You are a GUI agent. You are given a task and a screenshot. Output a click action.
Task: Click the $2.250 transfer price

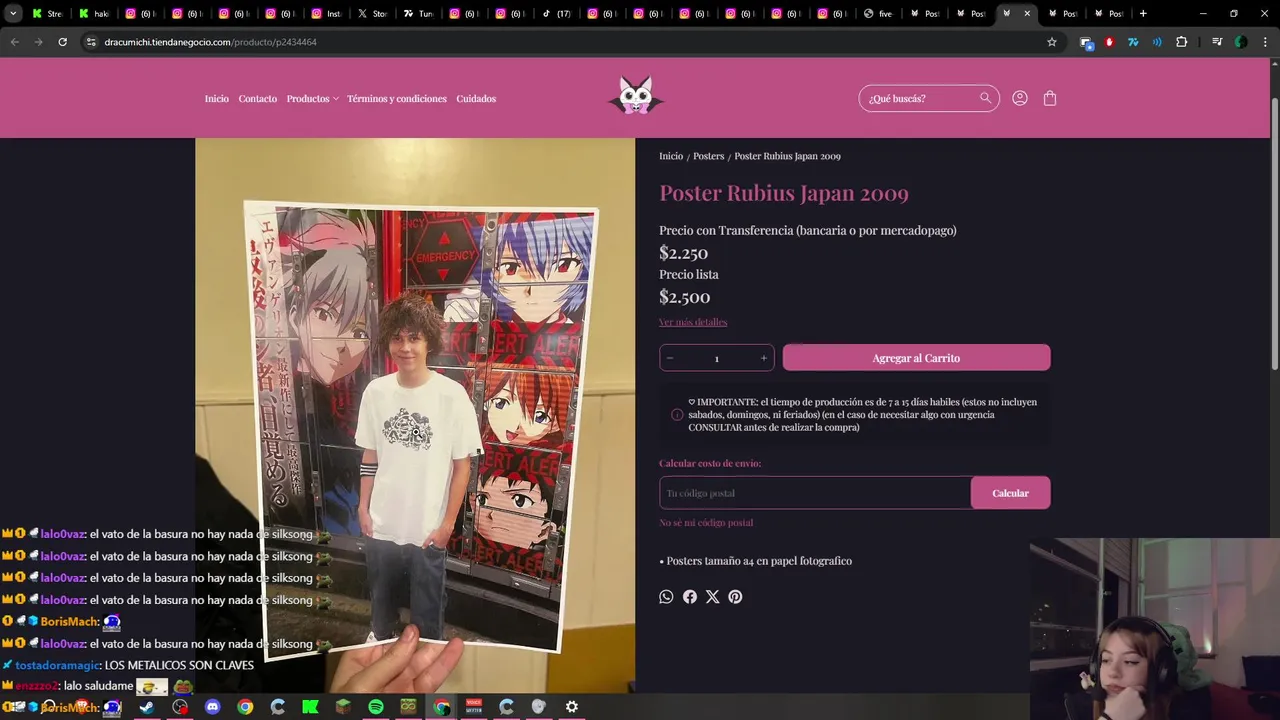pyautogui.click(x=683, y=253)
